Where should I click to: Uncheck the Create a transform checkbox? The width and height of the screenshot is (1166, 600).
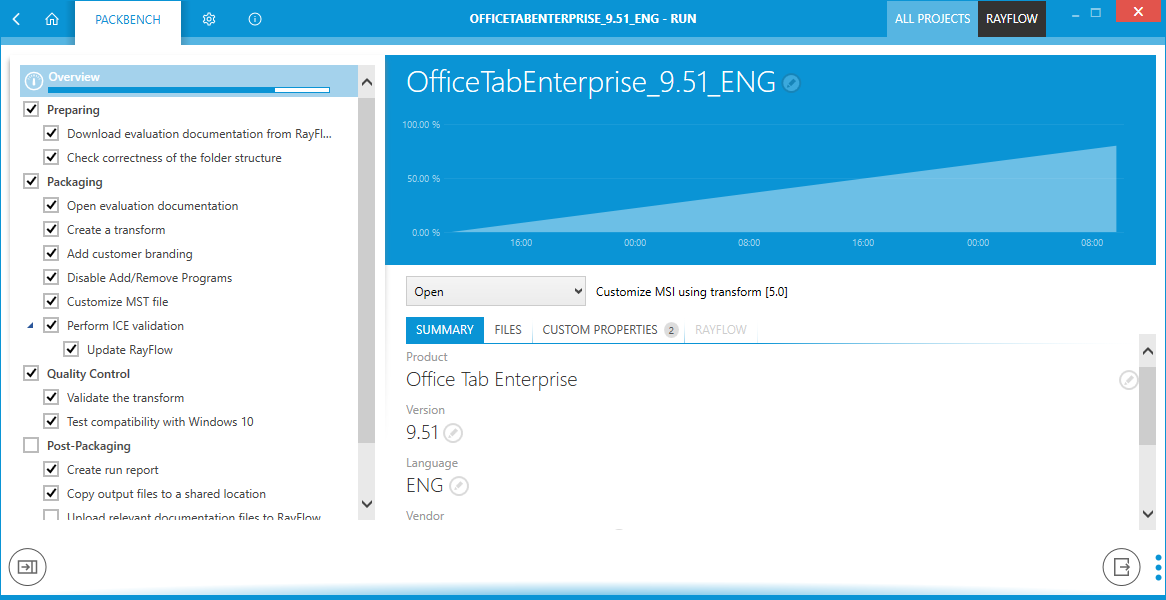point(51,230)
